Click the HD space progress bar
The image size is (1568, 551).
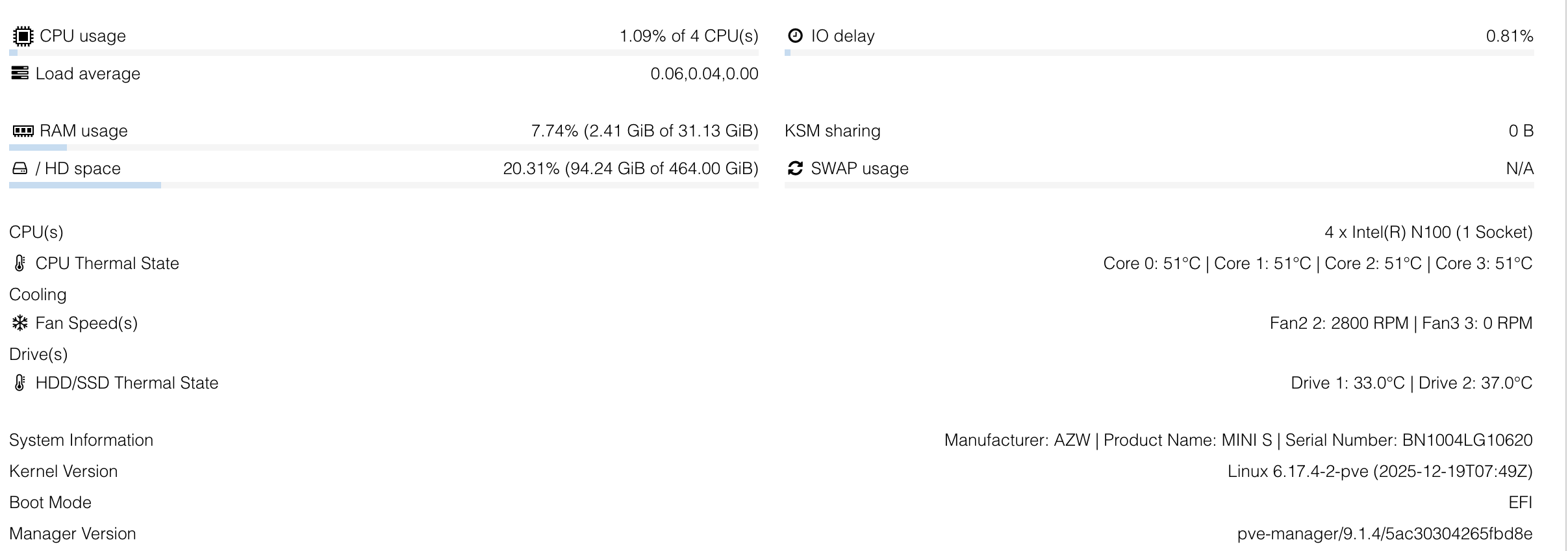pos(383,185)
